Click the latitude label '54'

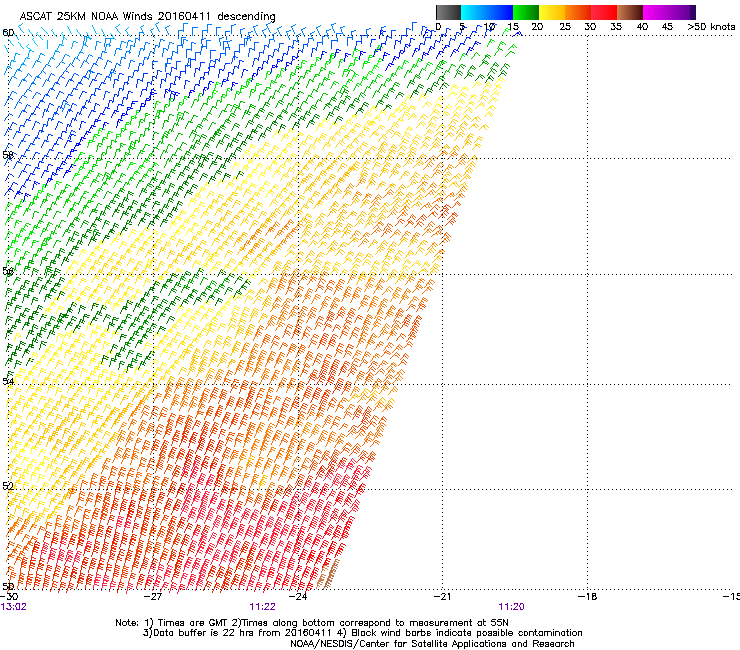pyautogui.click(x=8, y=381)
